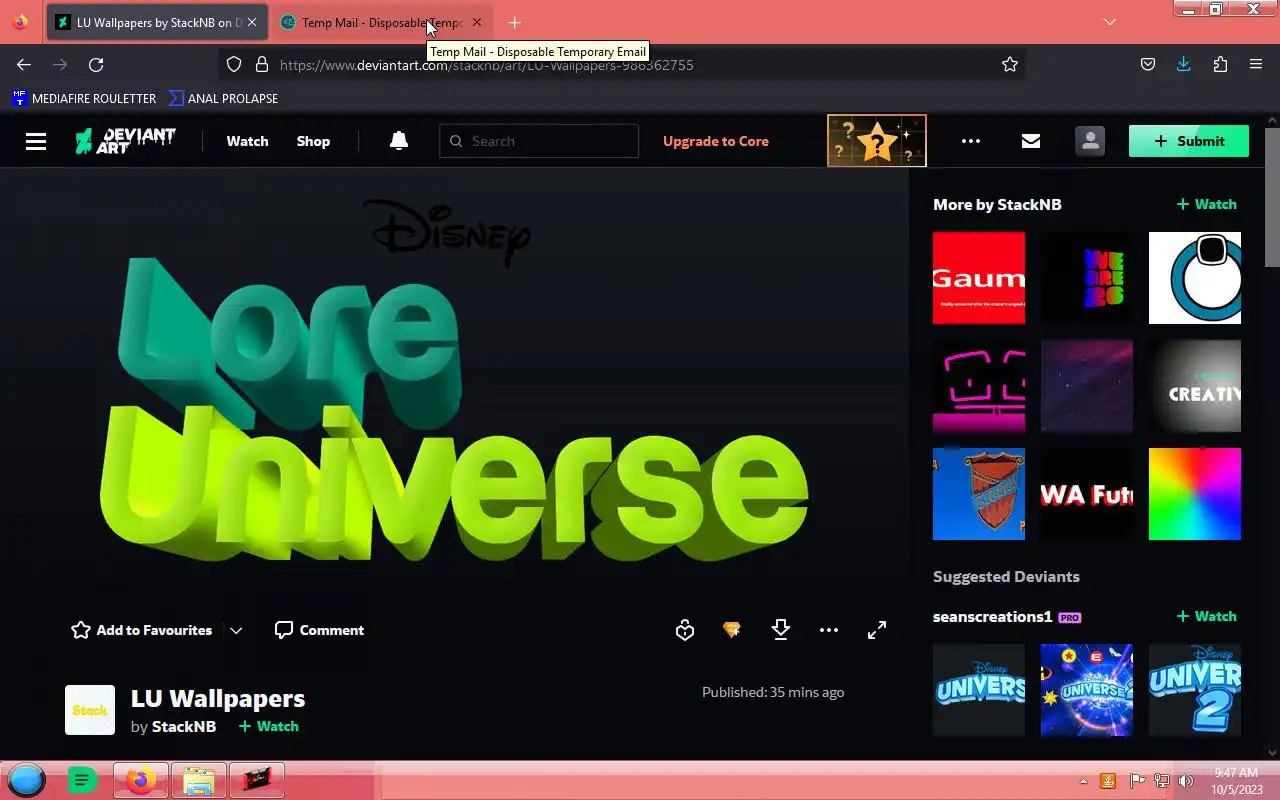1280x800 pixels.
Task: Watch StackNB from the sidebar
Action: coord(1207,204)
